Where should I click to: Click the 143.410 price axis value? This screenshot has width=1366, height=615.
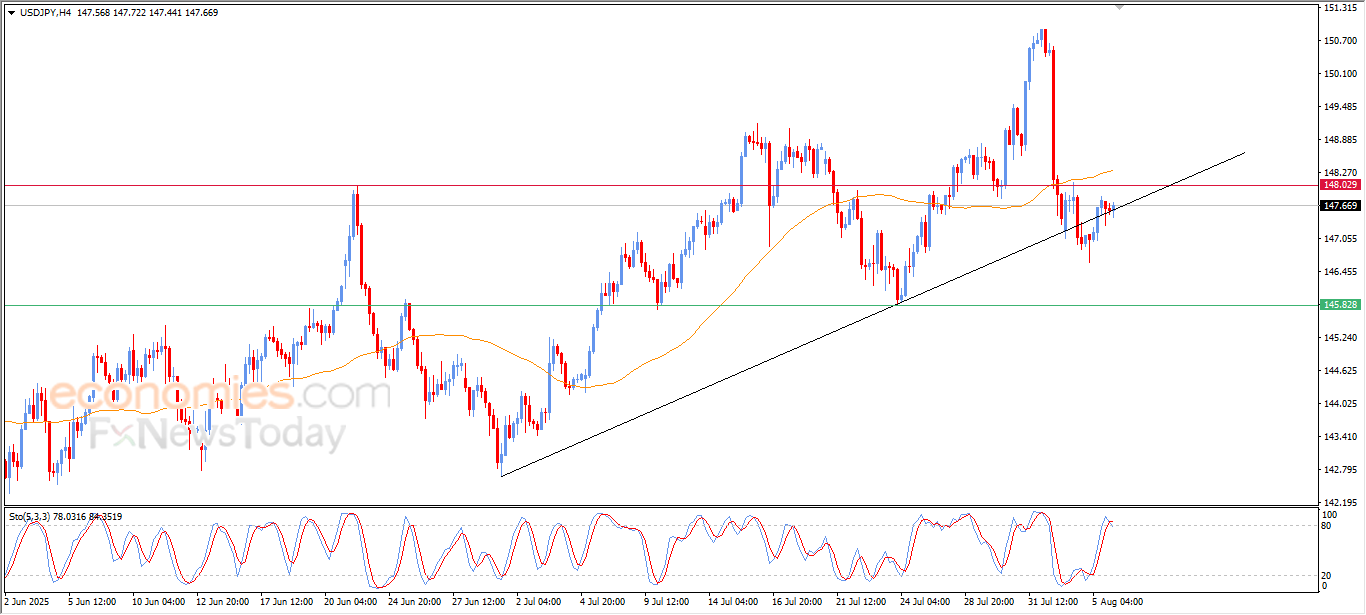point(1339,437)
